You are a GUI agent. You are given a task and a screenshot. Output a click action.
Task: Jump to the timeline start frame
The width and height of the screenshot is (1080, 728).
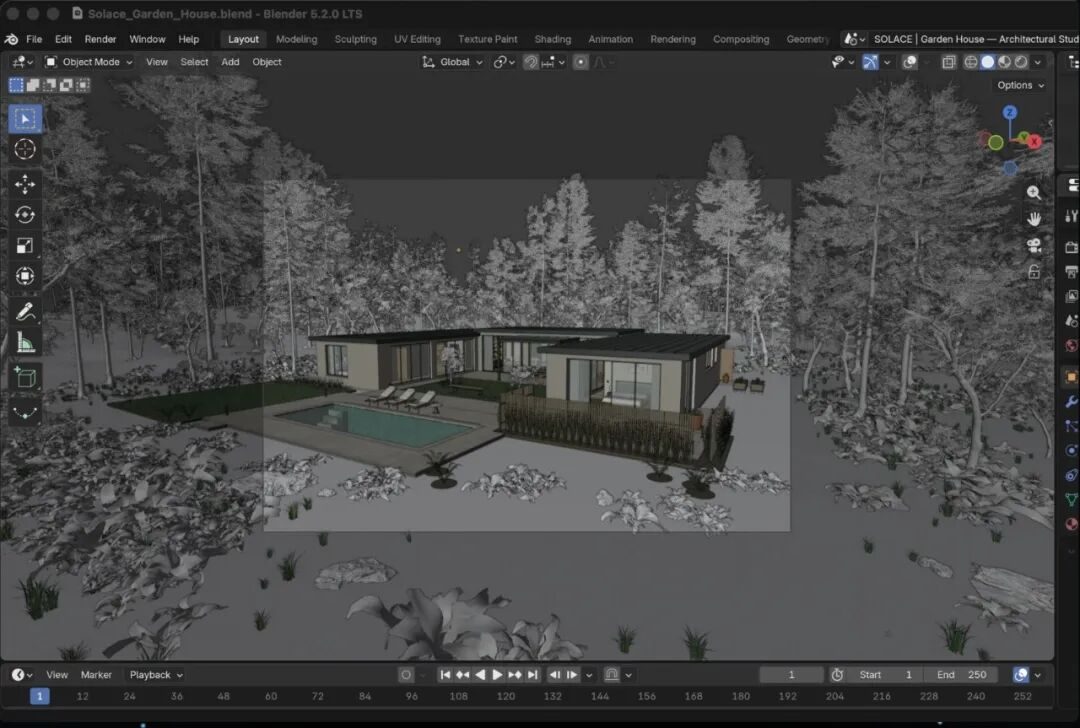pyautogui.click(x=445, y=675)
